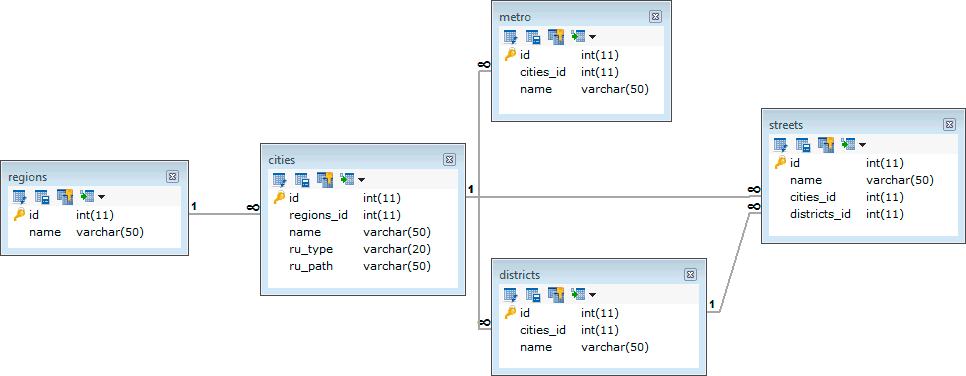The image size is (966, 376).
Task: Click the table-properties icon in streets table
Action: pos(803,145)
